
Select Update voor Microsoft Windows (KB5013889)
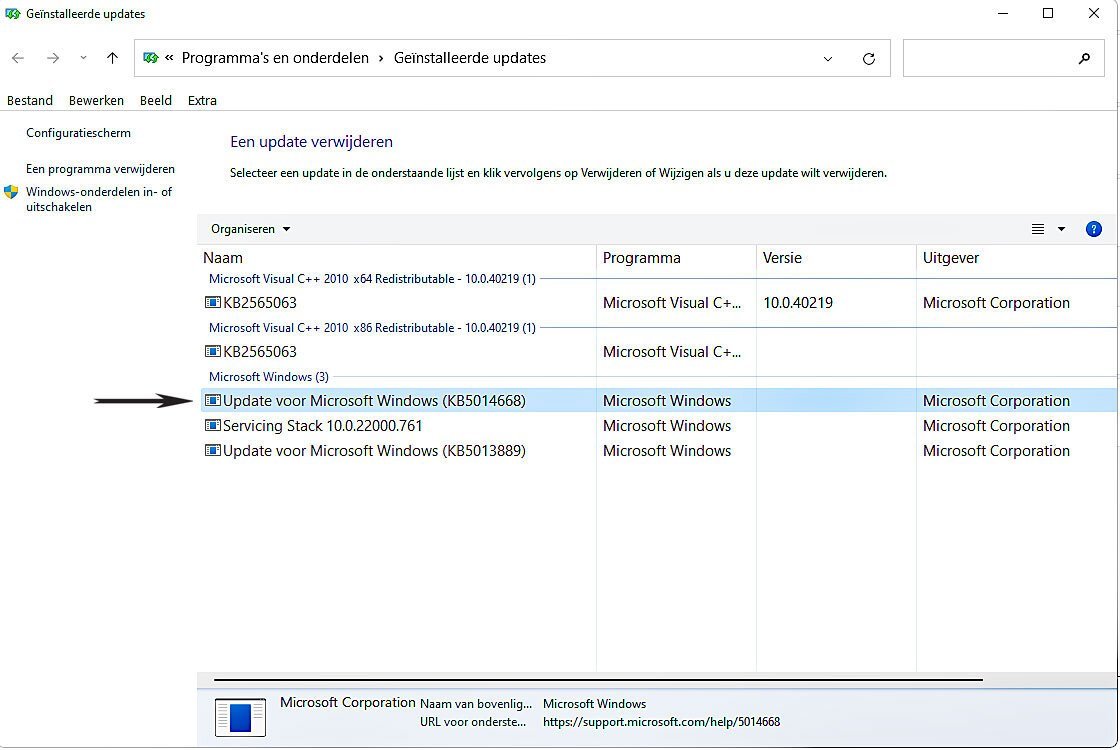click(x=659, y=451)
